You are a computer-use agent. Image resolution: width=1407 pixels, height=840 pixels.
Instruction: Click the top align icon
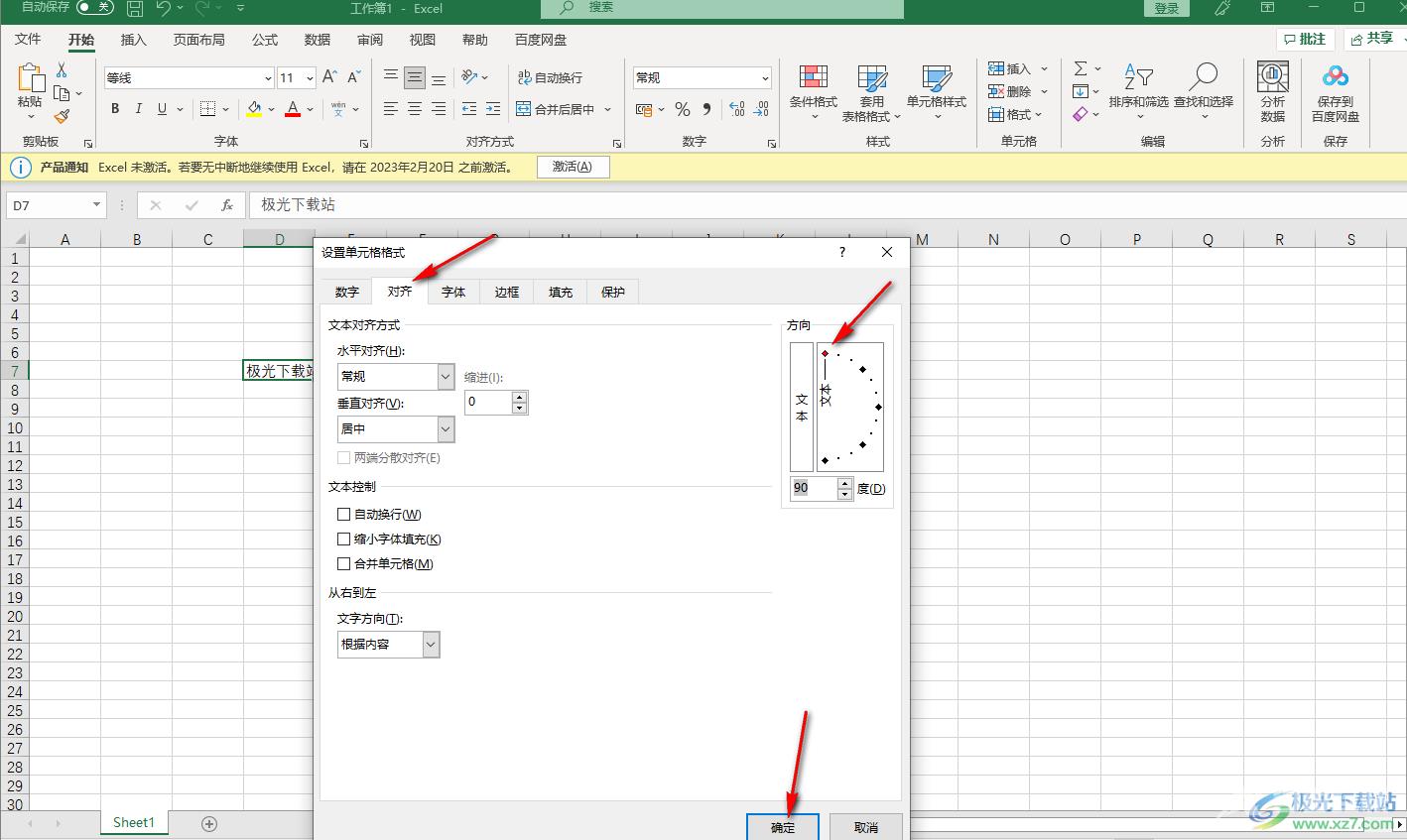(391, 77)
